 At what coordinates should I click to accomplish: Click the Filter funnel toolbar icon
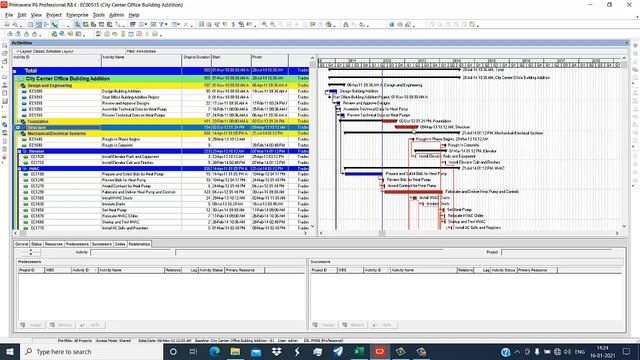tap(161, 24)
